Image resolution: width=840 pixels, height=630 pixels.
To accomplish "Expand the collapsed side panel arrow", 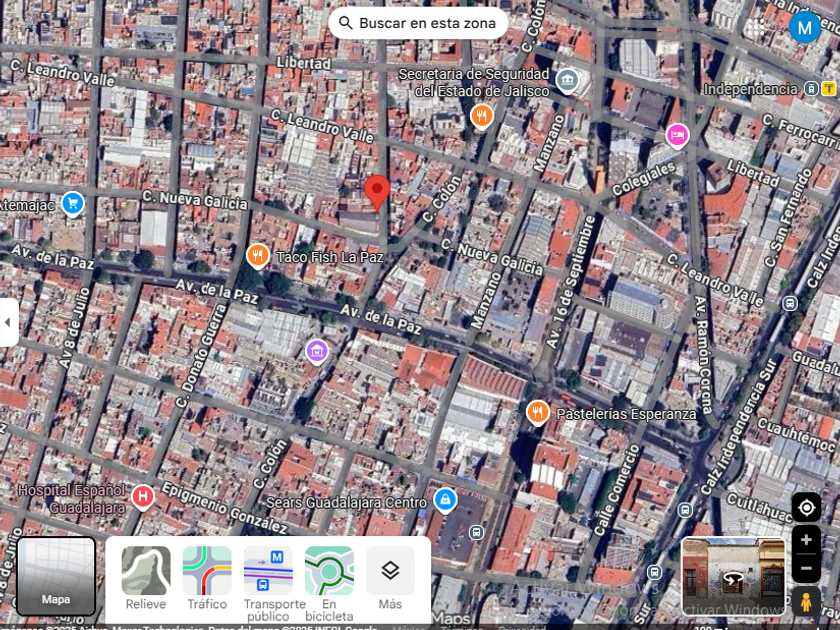I will click(8, 322).
